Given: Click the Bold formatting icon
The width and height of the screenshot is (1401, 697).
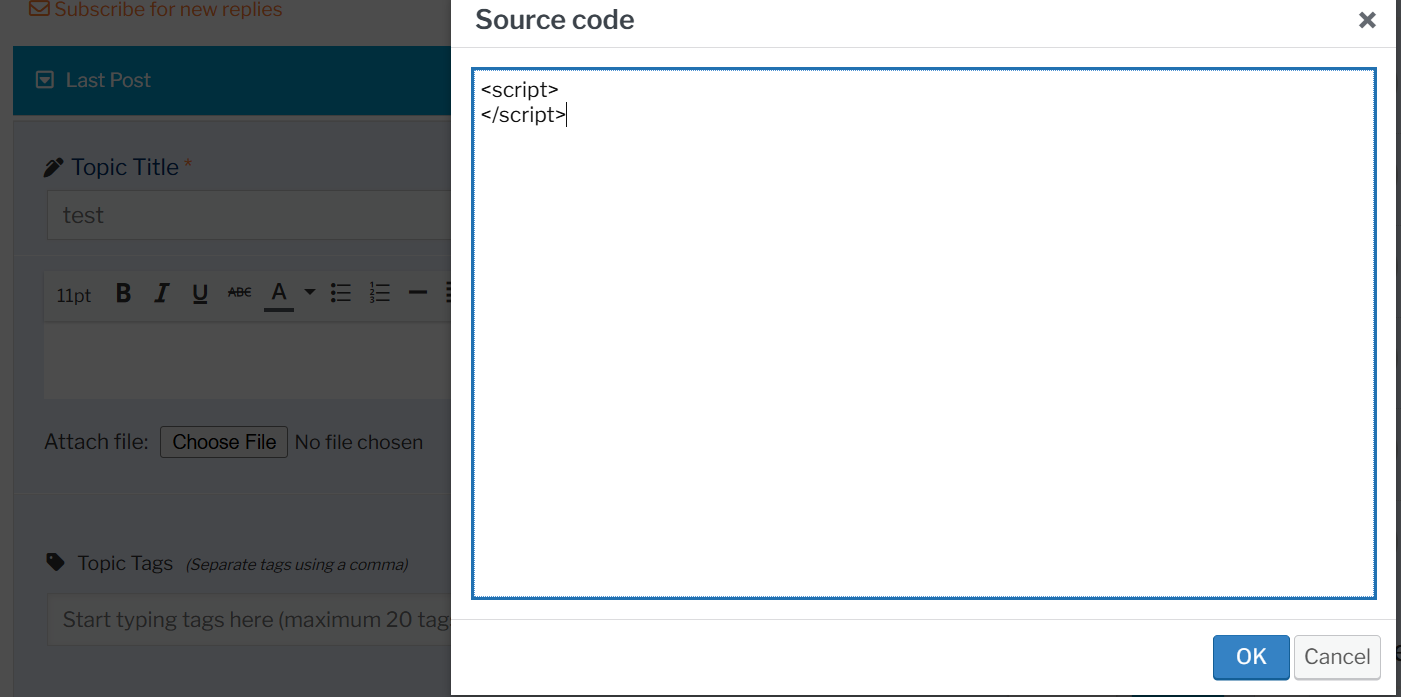Looking at the screenshot, I should [123, 293].
